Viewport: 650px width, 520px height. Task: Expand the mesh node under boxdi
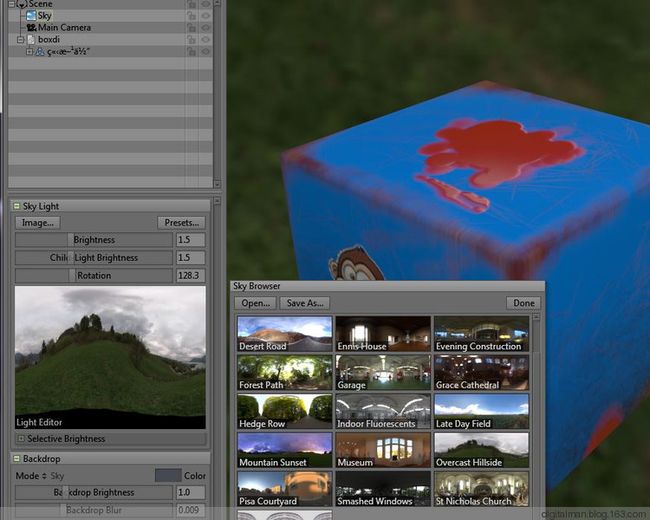coord(29,52)
